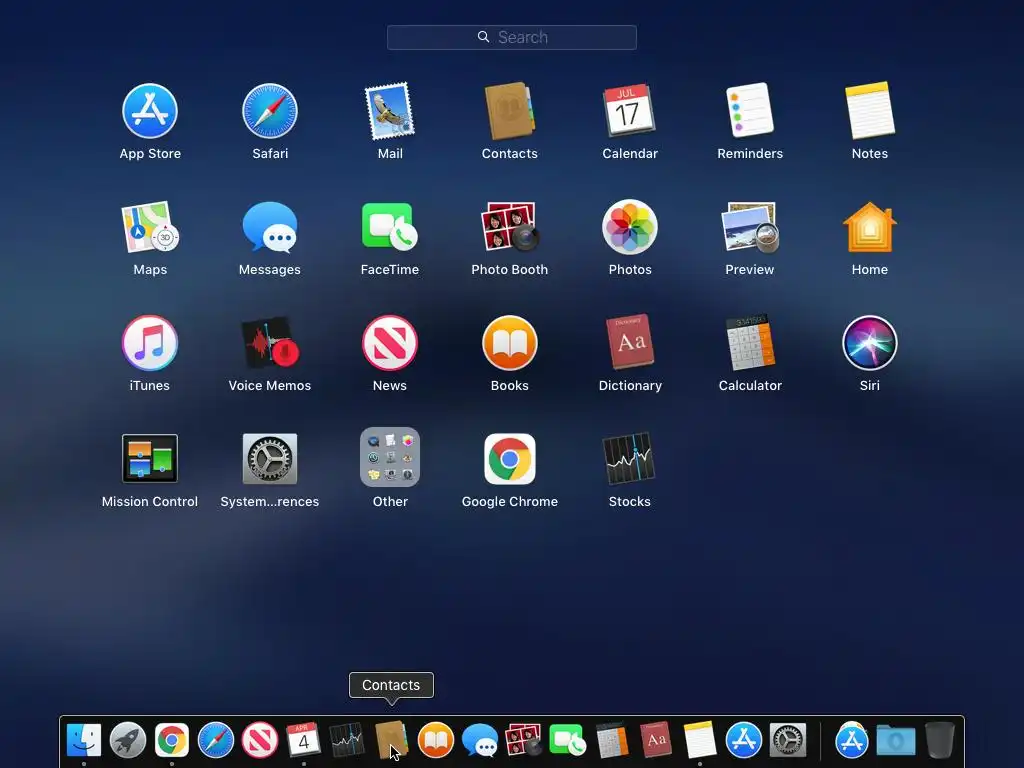Open Notes in the Launchpad grid
Image resolution: width=1024 pixels, height=768 pixels.
click(870, 111)
